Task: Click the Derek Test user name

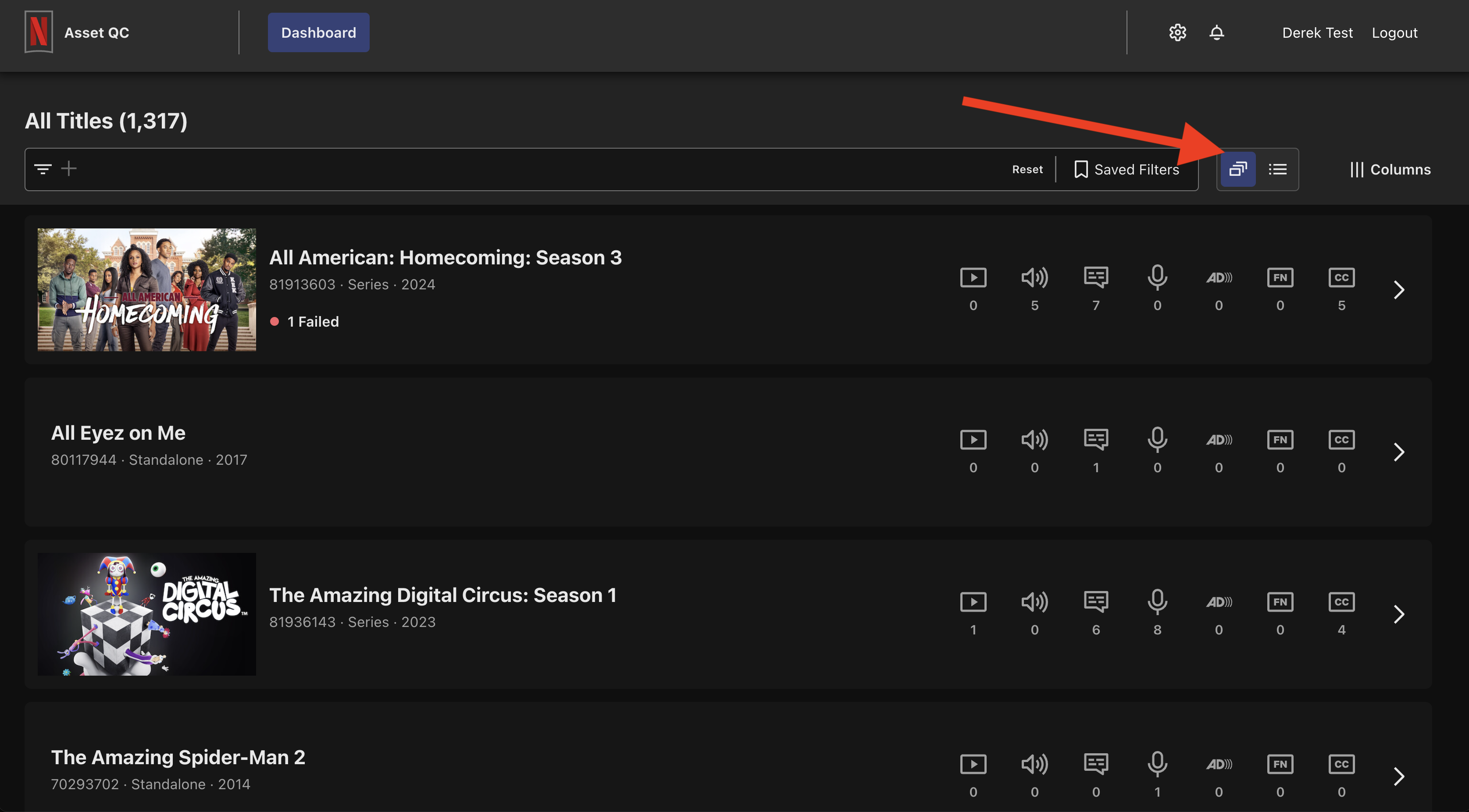Action: (1317, 33)
